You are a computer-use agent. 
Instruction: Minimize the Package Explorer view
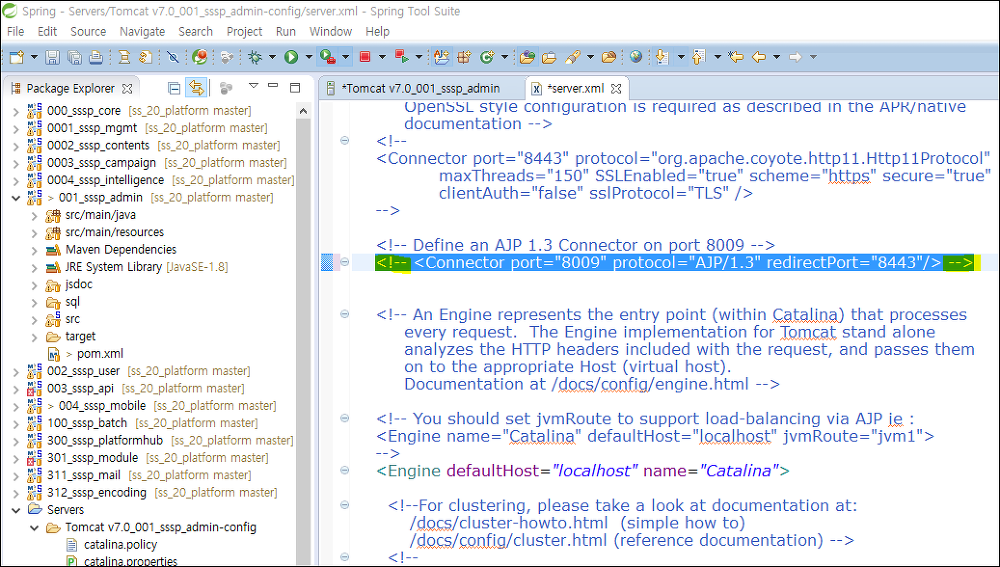[x=274, y=85]
